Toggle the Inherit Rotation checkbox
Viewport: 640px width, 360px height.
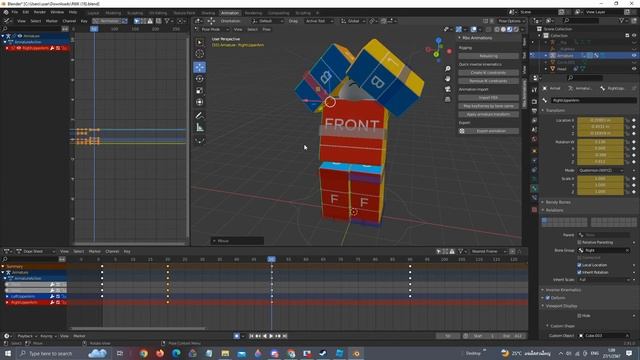579,272
